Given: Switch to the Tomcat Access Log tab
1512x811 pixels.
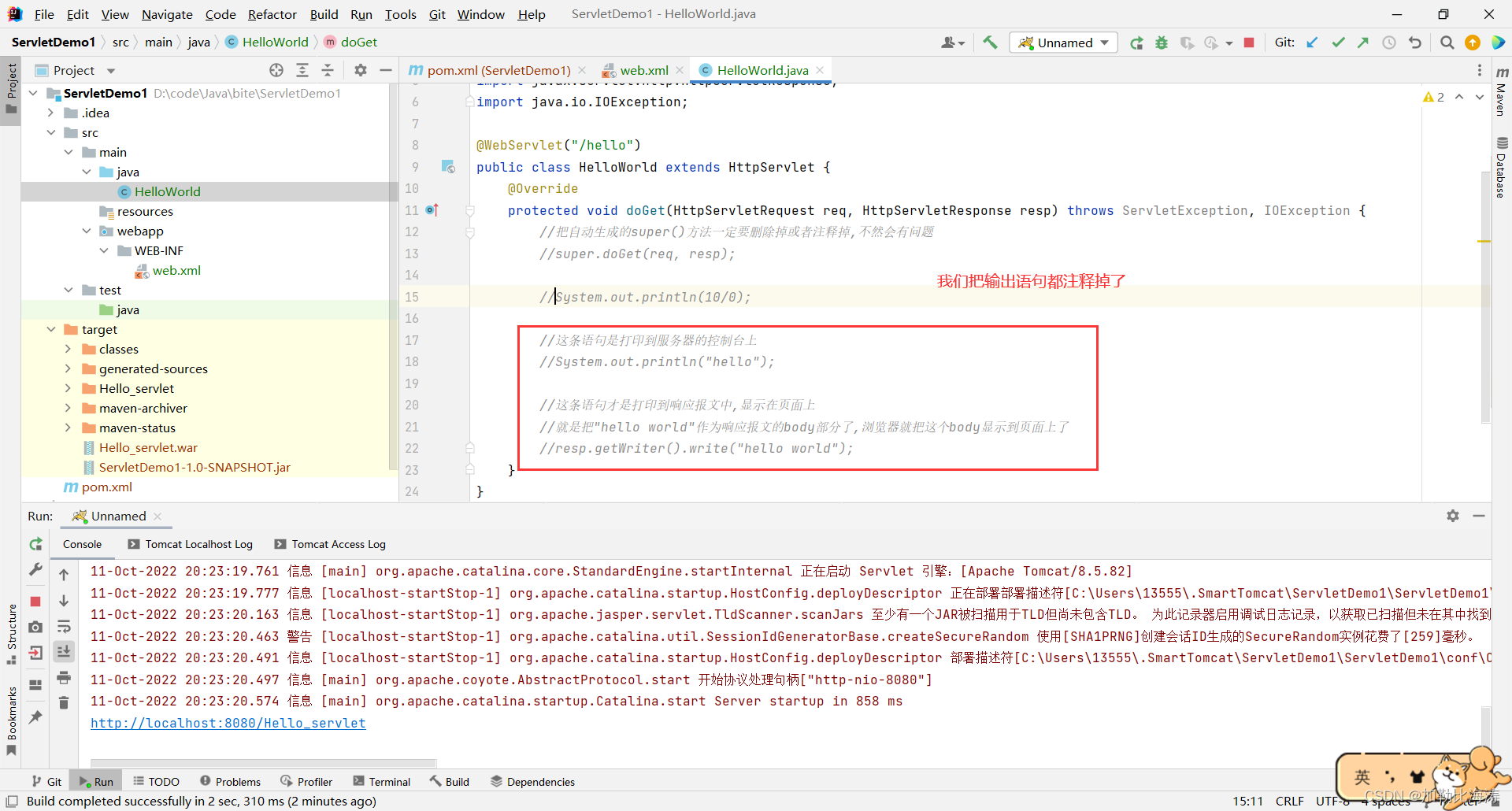Looking at the screenshot, I should [338, 544].
